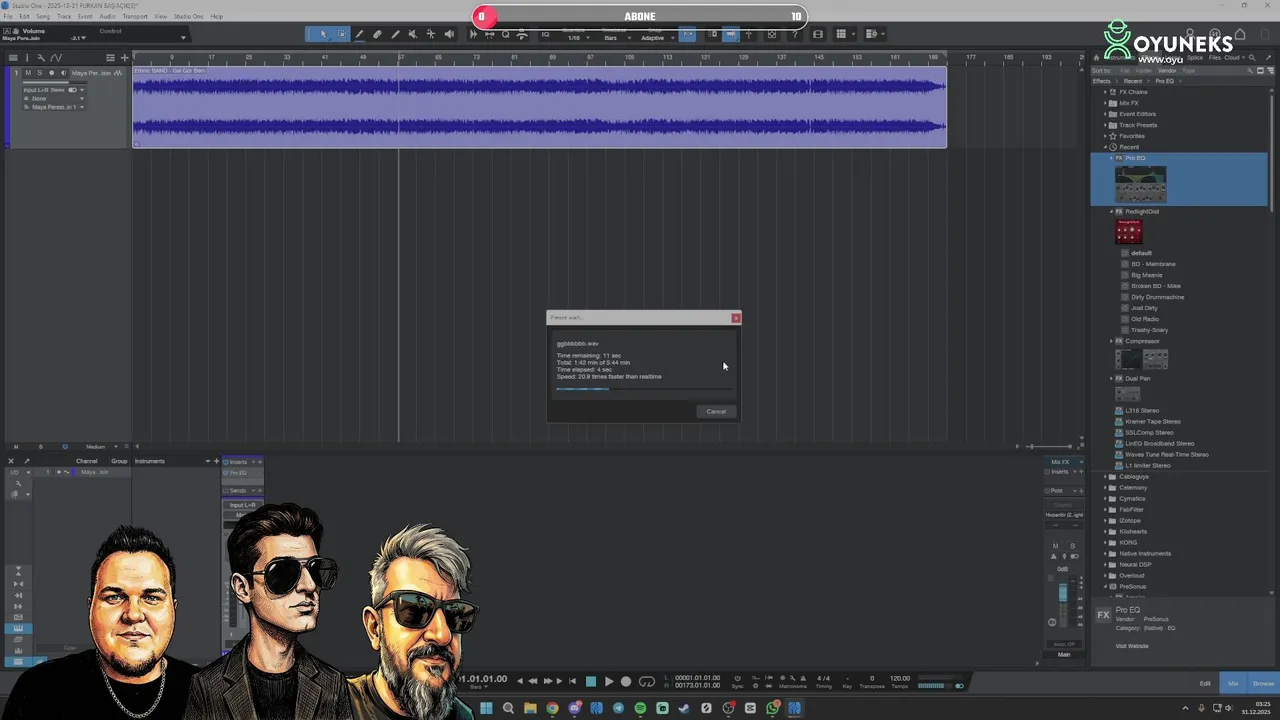Open Telegram from the taskbar
The image size is (1280, 720).
tap(618, 708)
